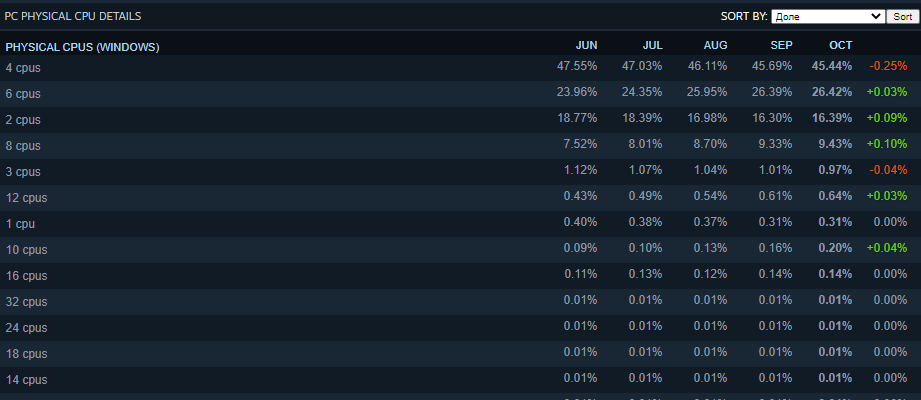The image size is (921, 400).
Task: Click the JUN column header
Action: (586, 46)
